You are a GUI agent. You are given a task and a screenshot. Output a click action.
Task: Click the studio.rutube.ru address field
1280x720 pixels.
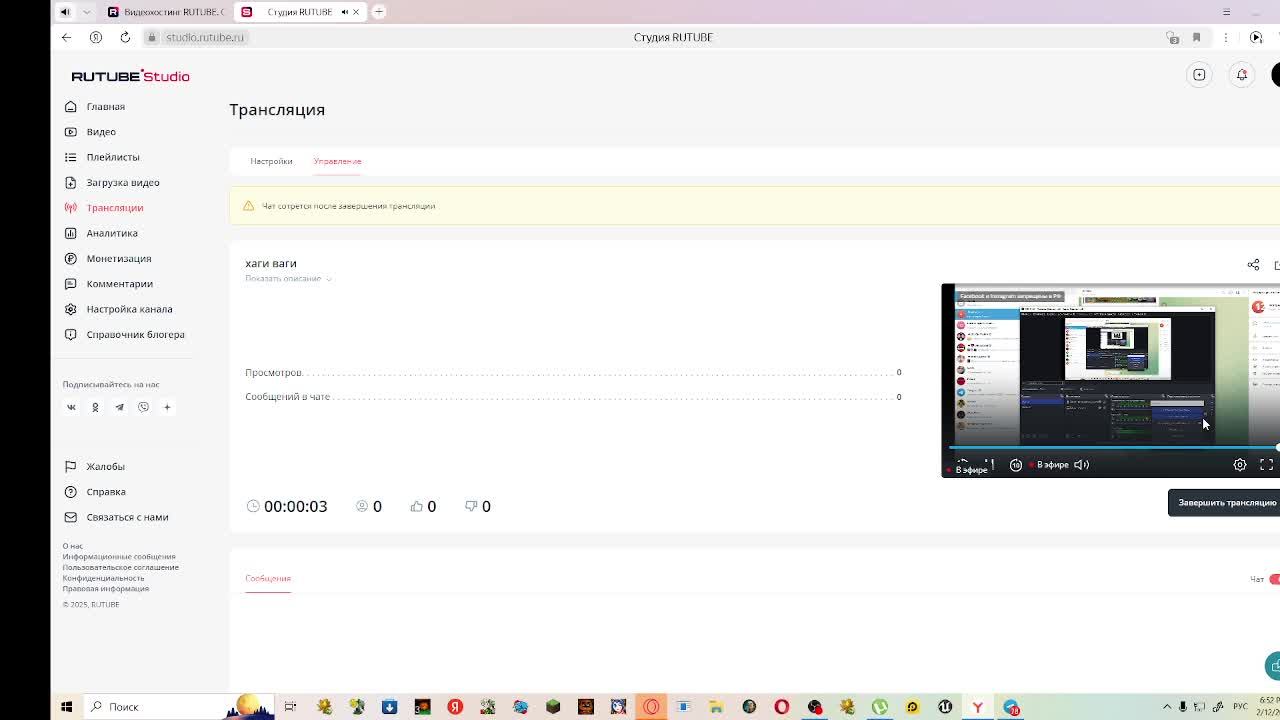205,37
